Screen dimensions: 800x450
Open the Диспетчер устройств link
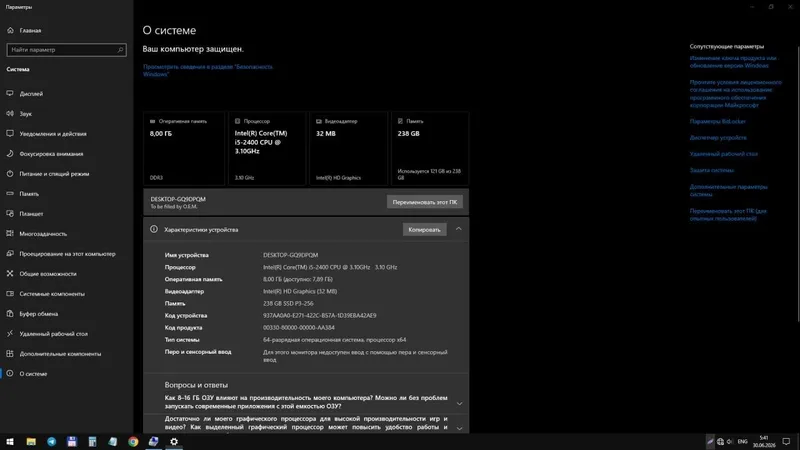(718, 138)
